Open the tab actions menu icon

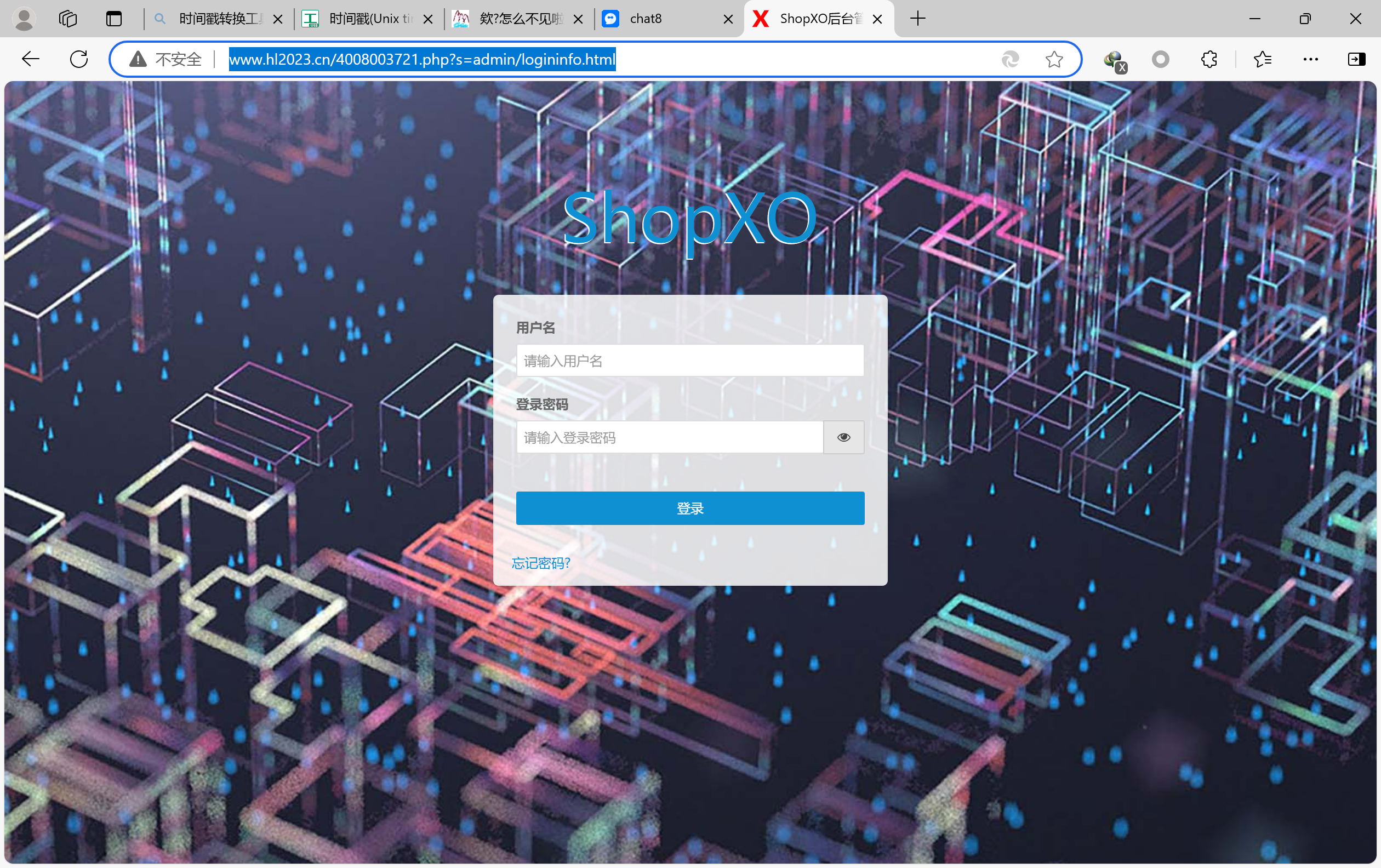[x=114, y=19]
